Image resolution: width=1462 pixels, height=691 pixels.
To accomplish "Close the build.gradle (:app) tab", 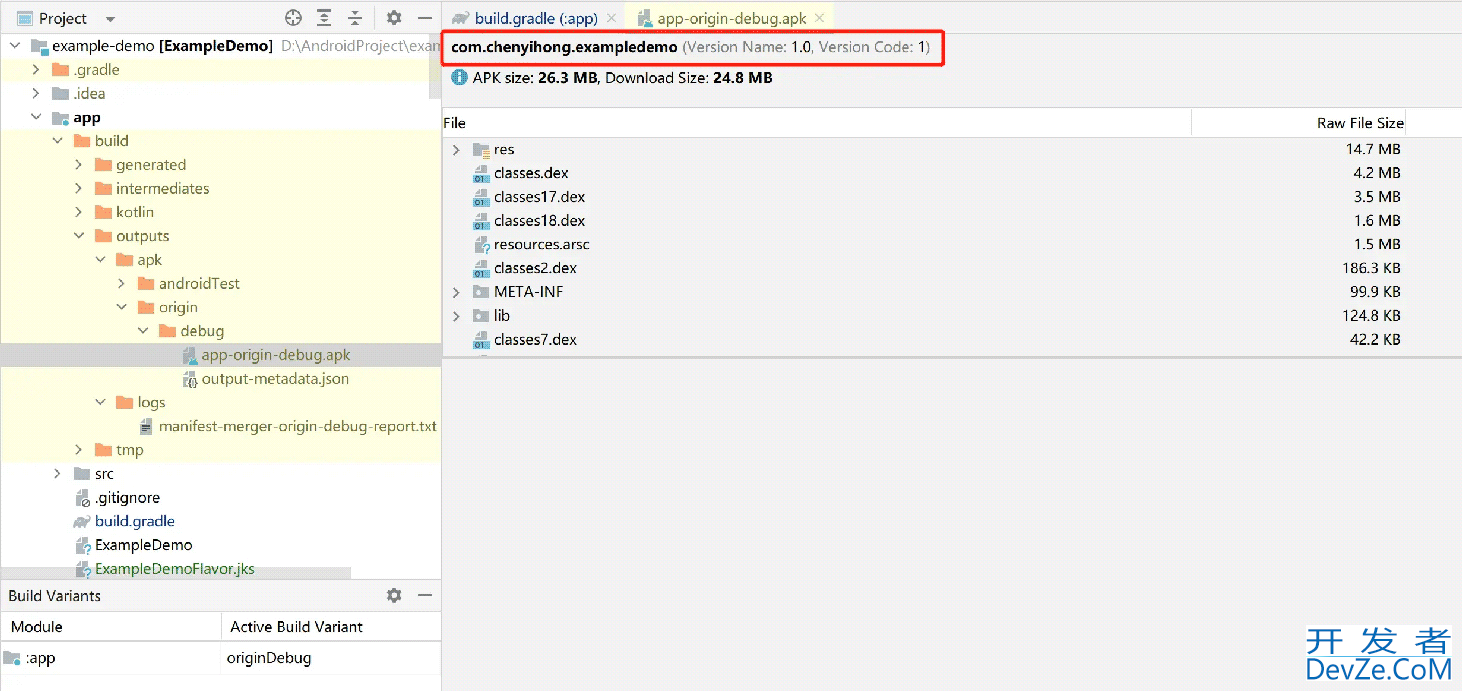I will [612, 18].
